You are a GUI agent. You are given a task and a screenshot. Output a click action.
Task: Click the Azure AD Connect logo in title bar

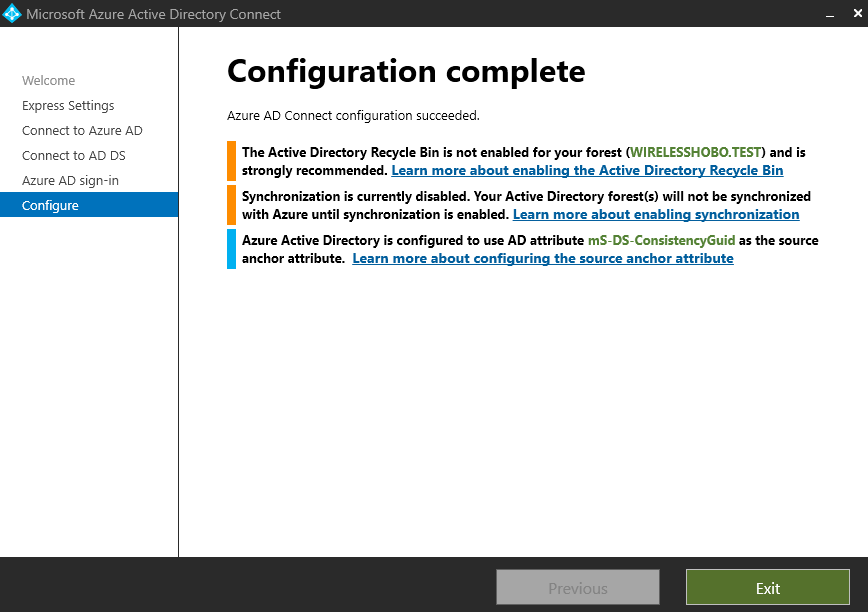13,14
